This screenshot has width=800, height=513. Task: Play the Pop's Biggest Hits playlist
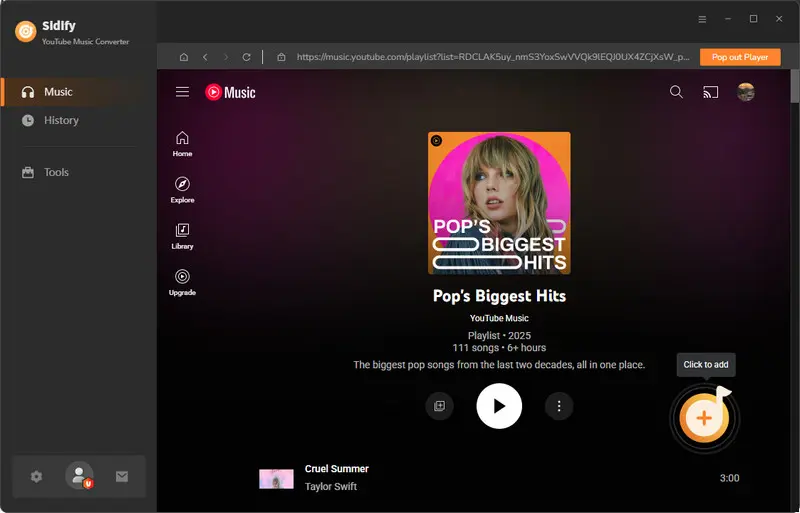tap(499, 406)
